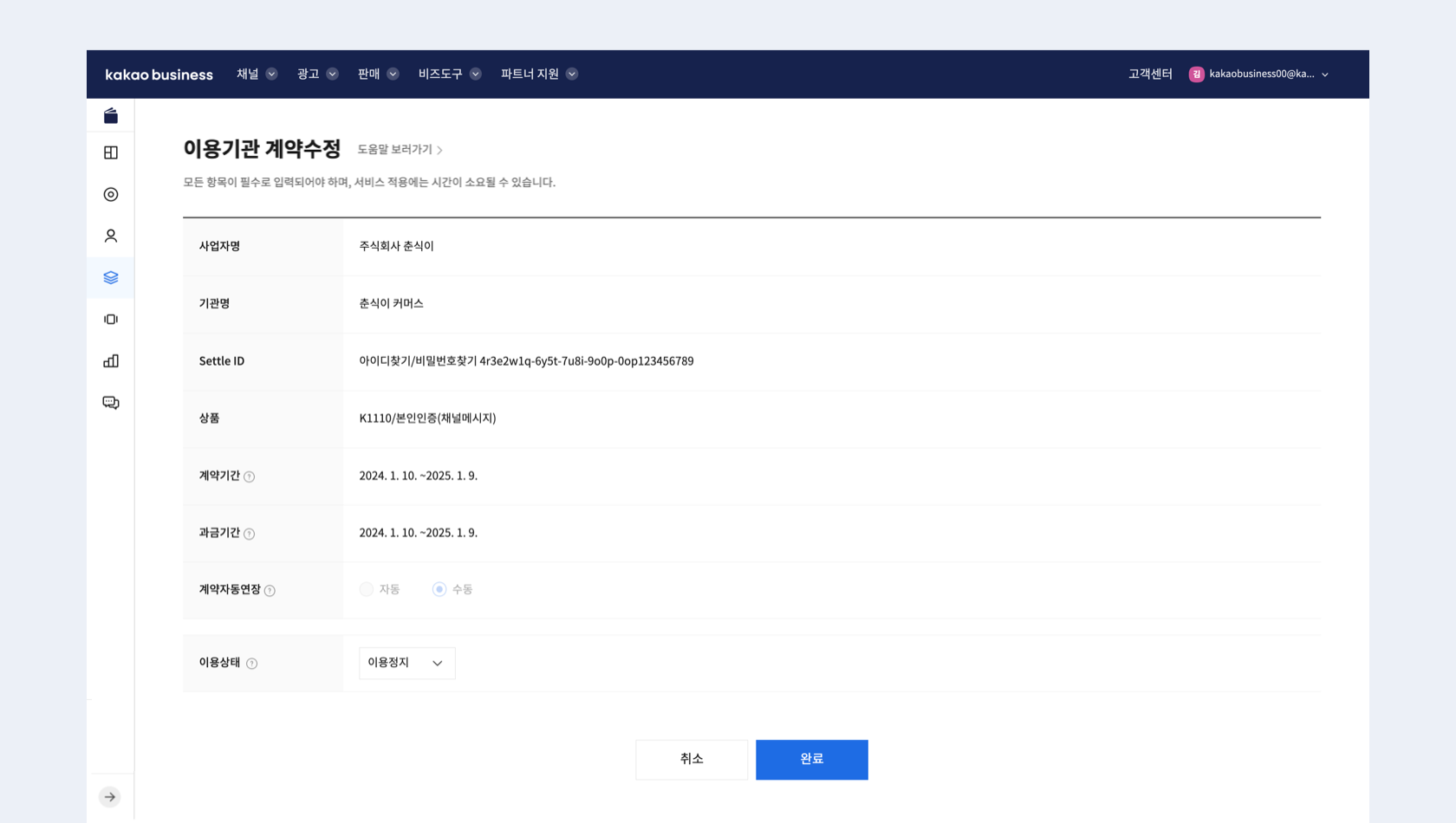Click the 취소 button
The height and width of the screenshot is (823, 1456).
click(x=691, y=759)
